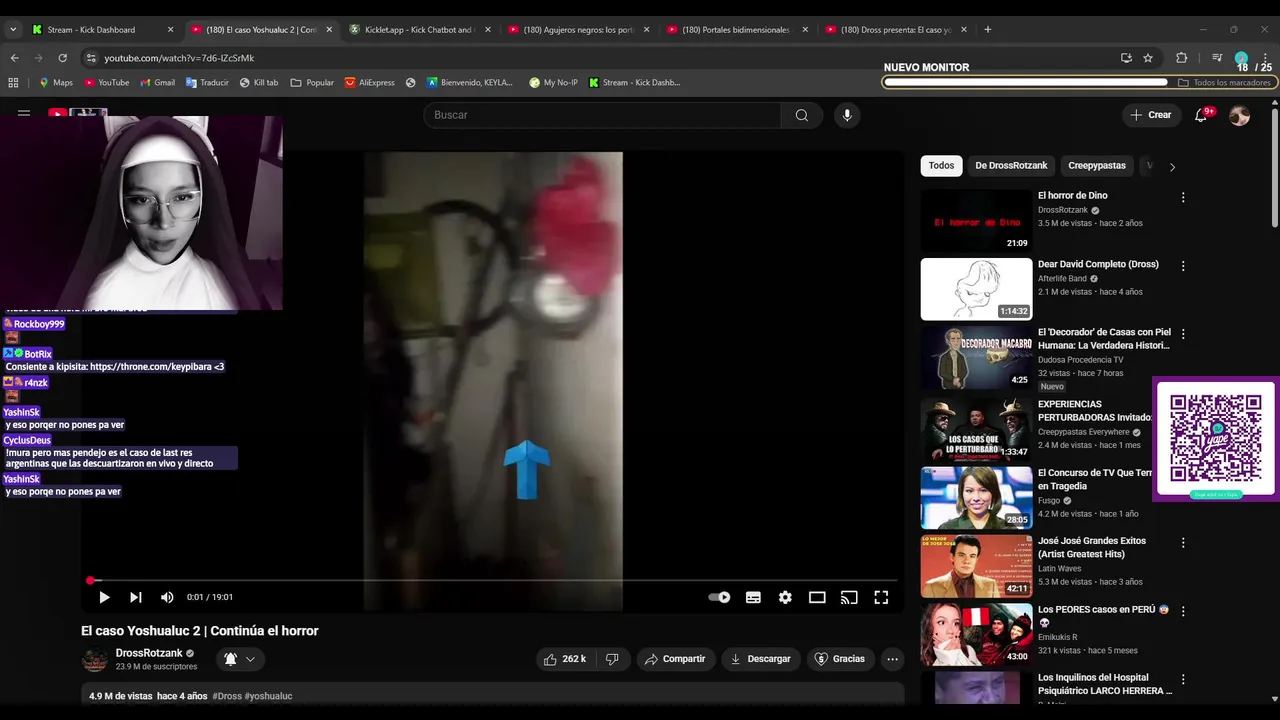Like the video with 262 k
Image resolution: width=1280 pixels, height=720 pixels.
point(565,659)
